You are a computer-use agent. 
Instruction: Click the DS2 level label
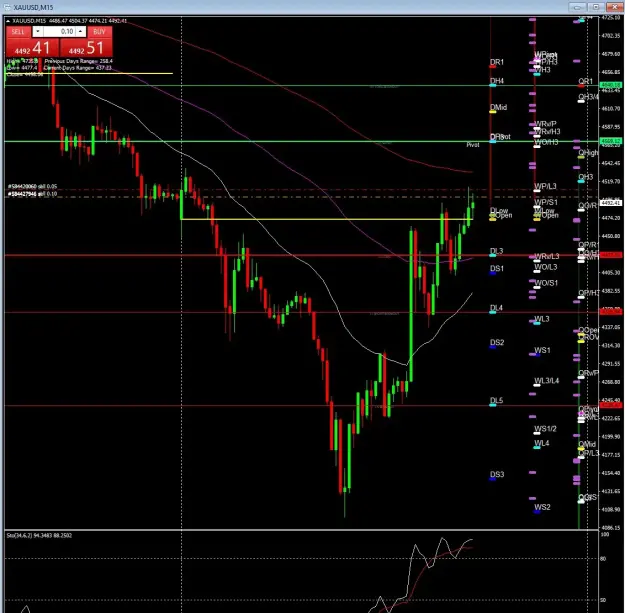pos(497,342)
